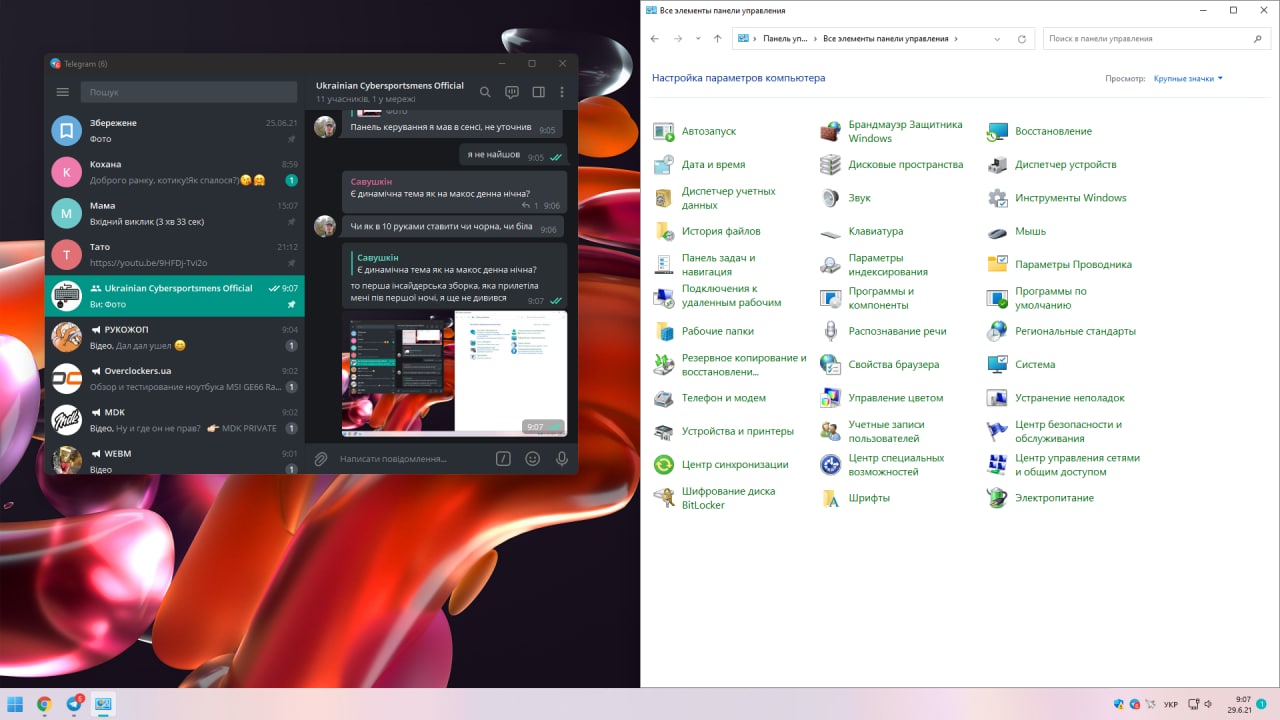Open Chrome from the taskbar

pyautogui.click(x=44, y=704)
